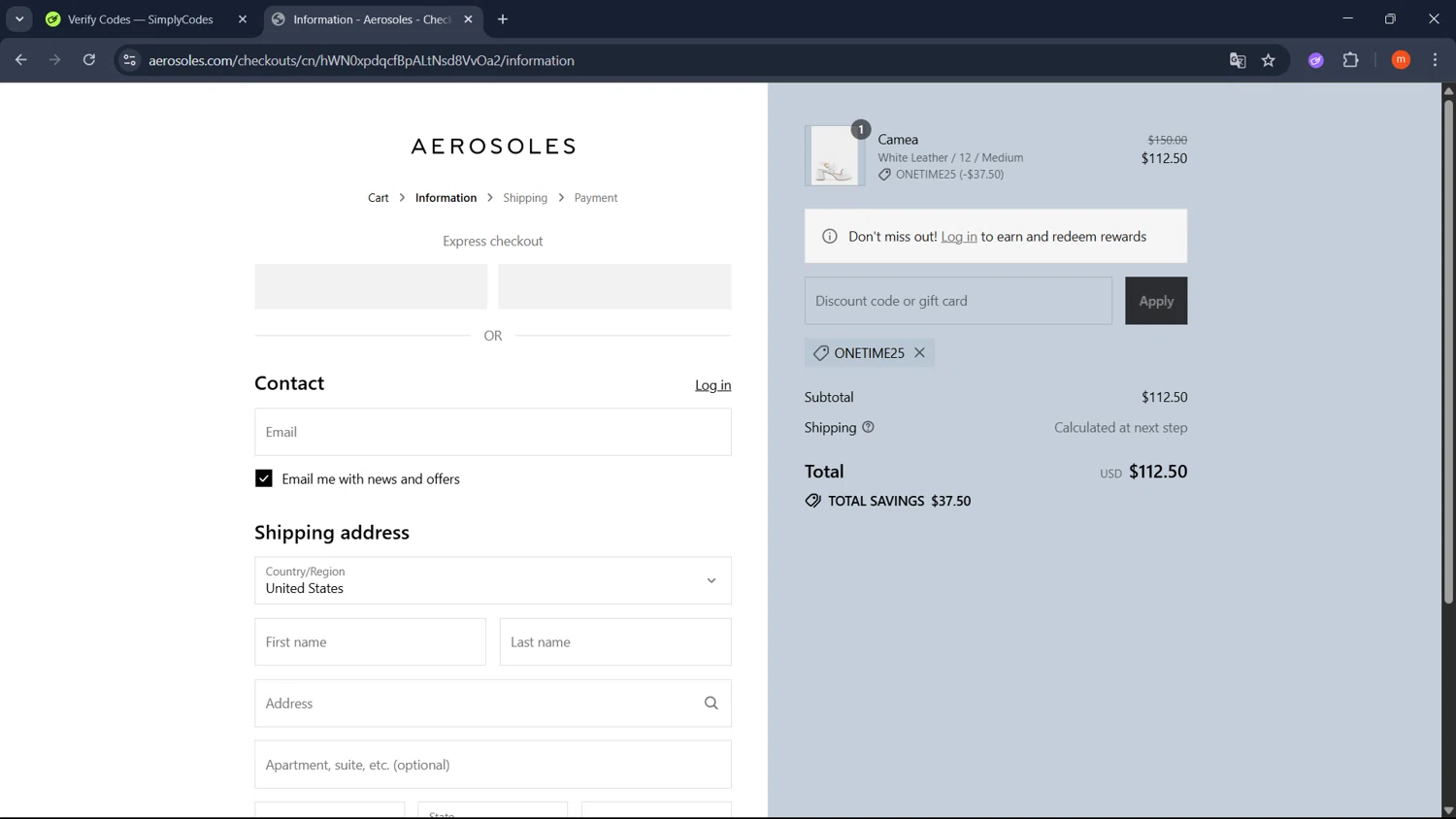Click the Camea product thumbnail
This screenshot has width=1456, height=819.
[x=835, y=155]
